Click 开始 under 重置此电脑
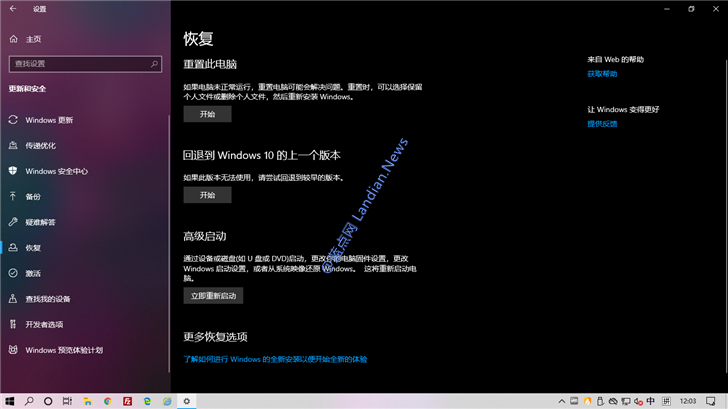728x409 pixels. 207,114
